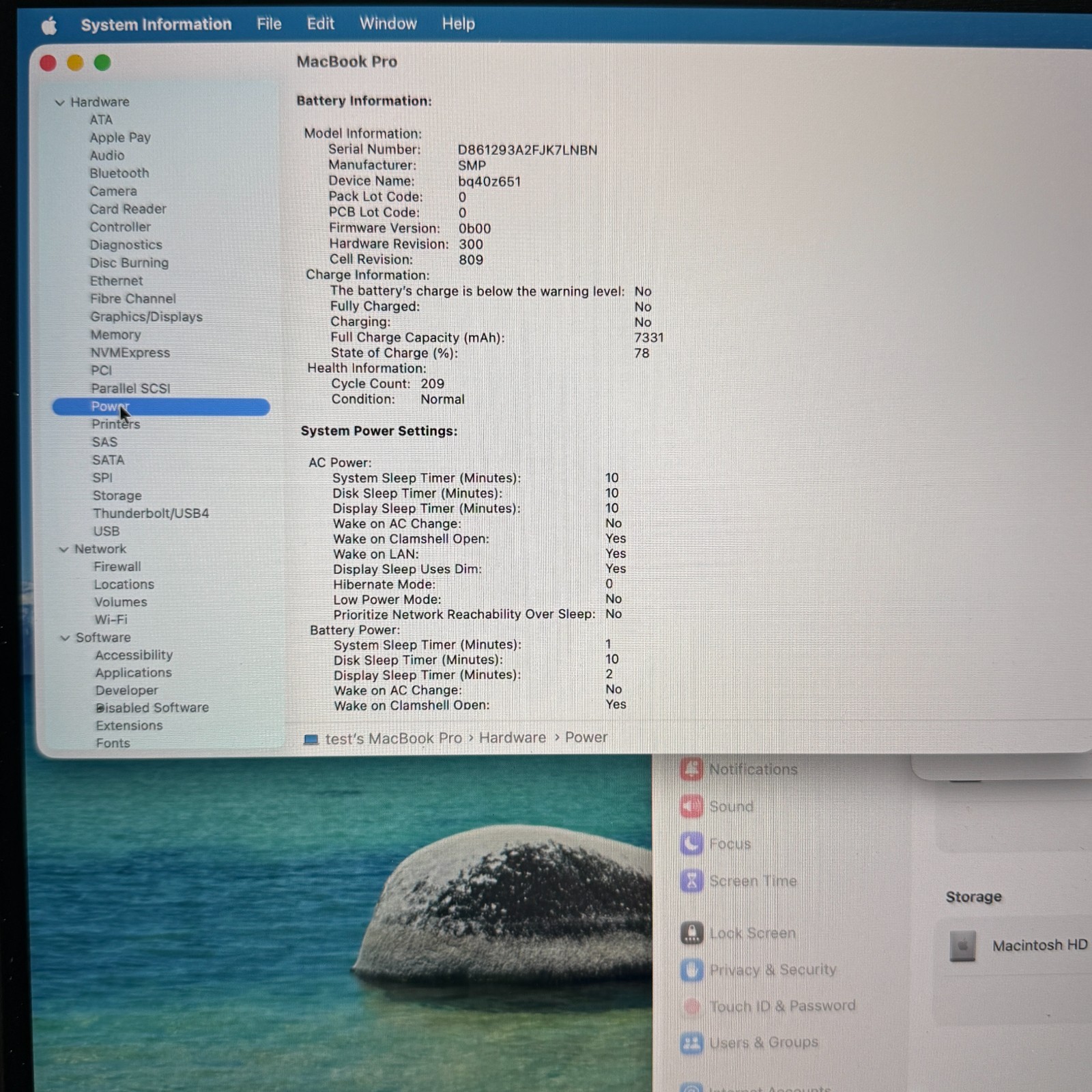Image resolution: width=1092 pixels, height=1092 pixels.
Task: Select Apple Pay in the sidebar
Action: tap(120, 137)
